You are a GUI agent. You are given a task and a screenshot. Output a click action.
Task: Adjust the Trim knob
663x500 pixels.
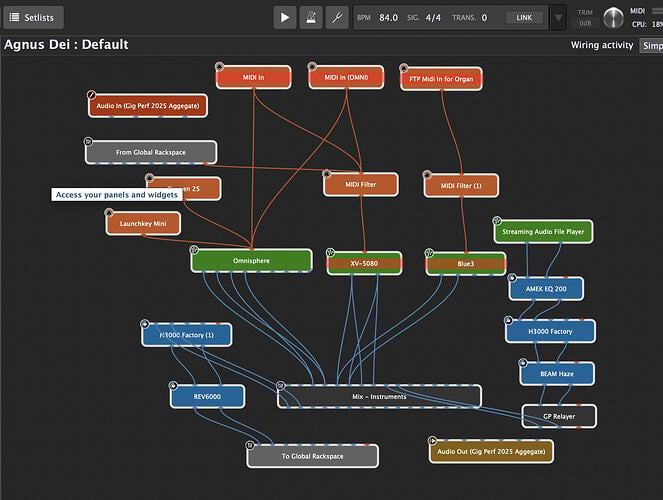[x=613, y=18]
